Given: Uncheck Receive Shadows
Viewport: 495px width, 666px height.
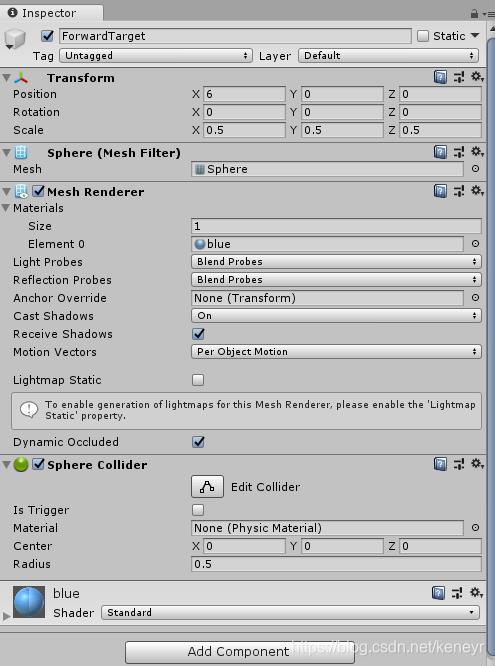Looking at the screenshot, I should (198, 334).
